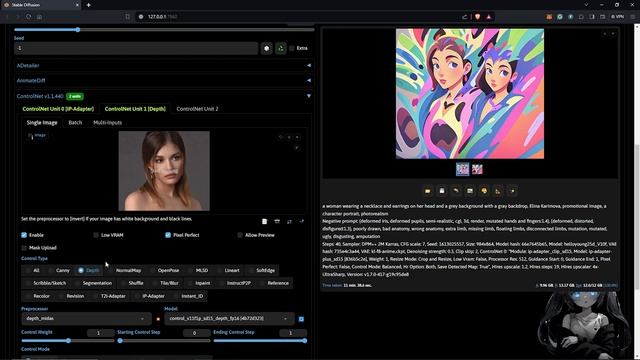Remove the ControlNet input image
The height and width of the screenshot is (360, 640).
pyautogui.click(x=297, y=137)
